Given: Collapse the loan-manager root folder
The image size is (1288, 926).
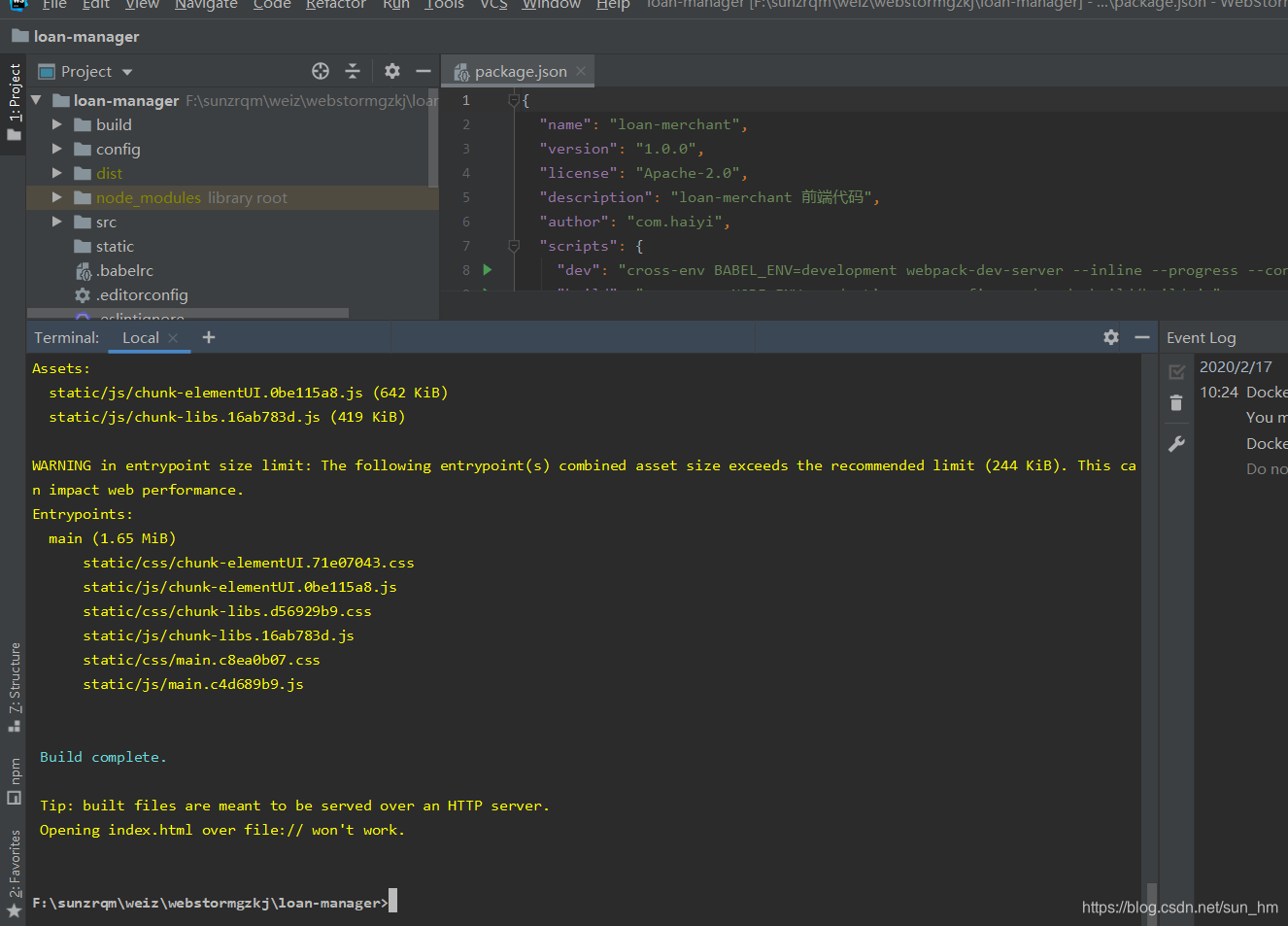Looking at the screenshot, I should [x=36, y=100].
